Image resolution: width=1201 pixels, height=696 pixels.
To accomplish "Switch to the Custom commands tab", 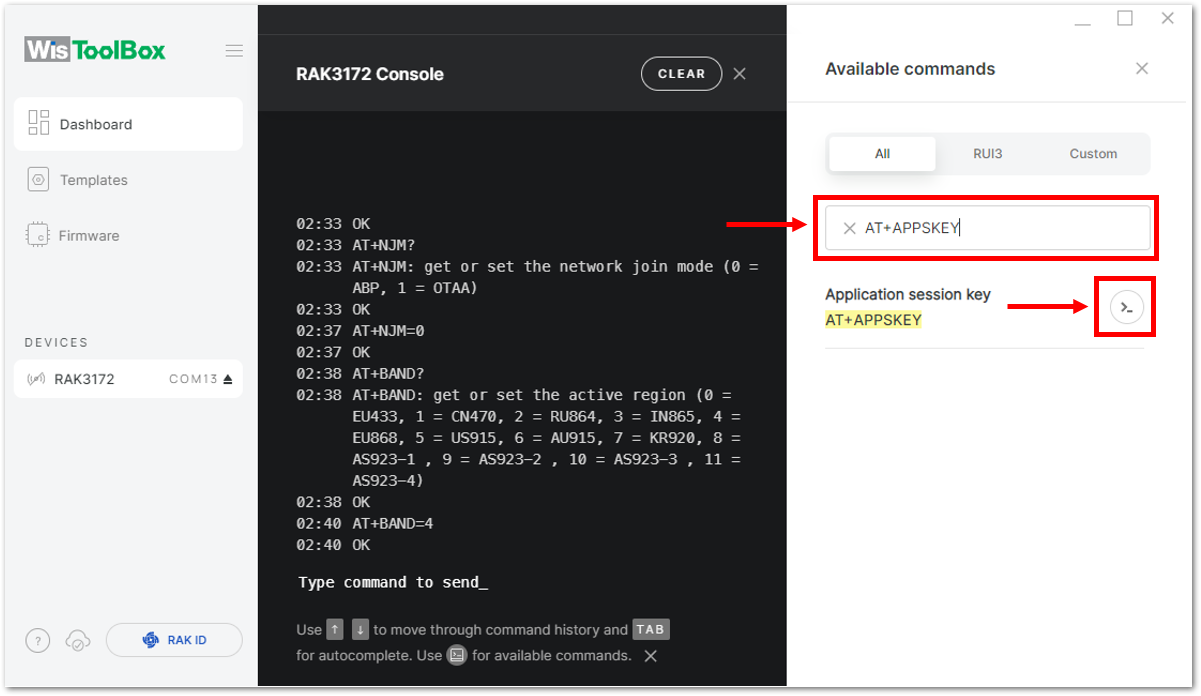I will coord(1093,154).
